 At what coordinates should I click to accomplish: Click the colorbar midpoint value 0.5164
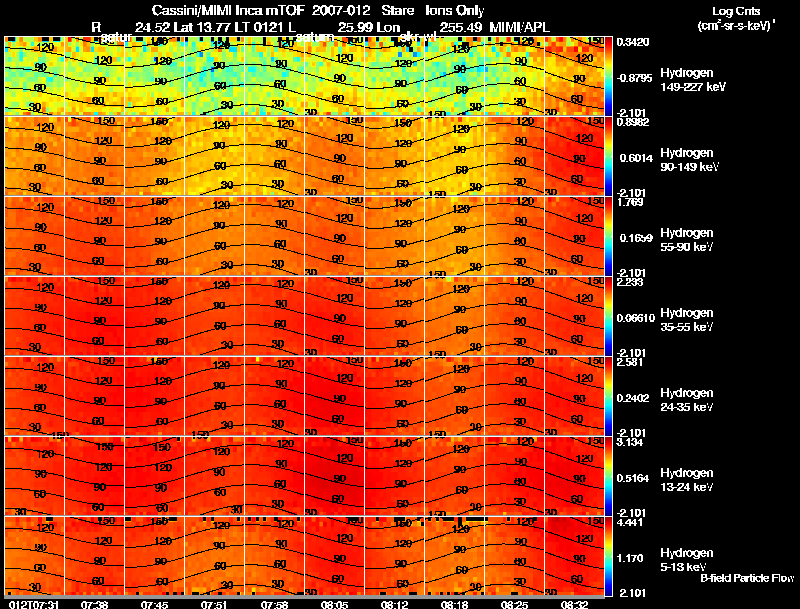633,478
